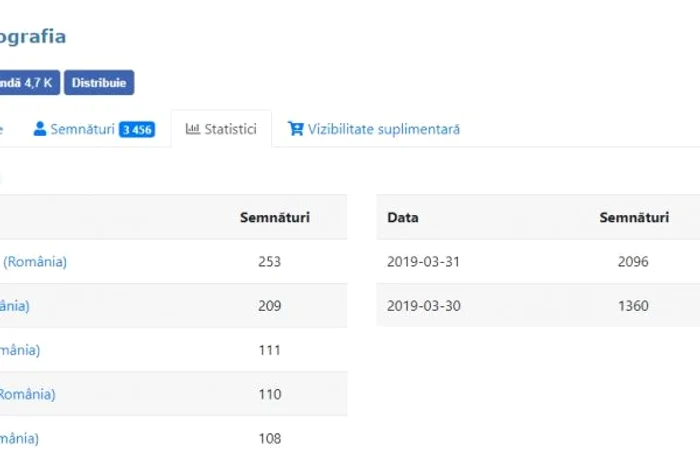Screen dimensions: 700x453
Task: Open the Vizibilitate suplimentară tab
Action: (x=374, y=129)
